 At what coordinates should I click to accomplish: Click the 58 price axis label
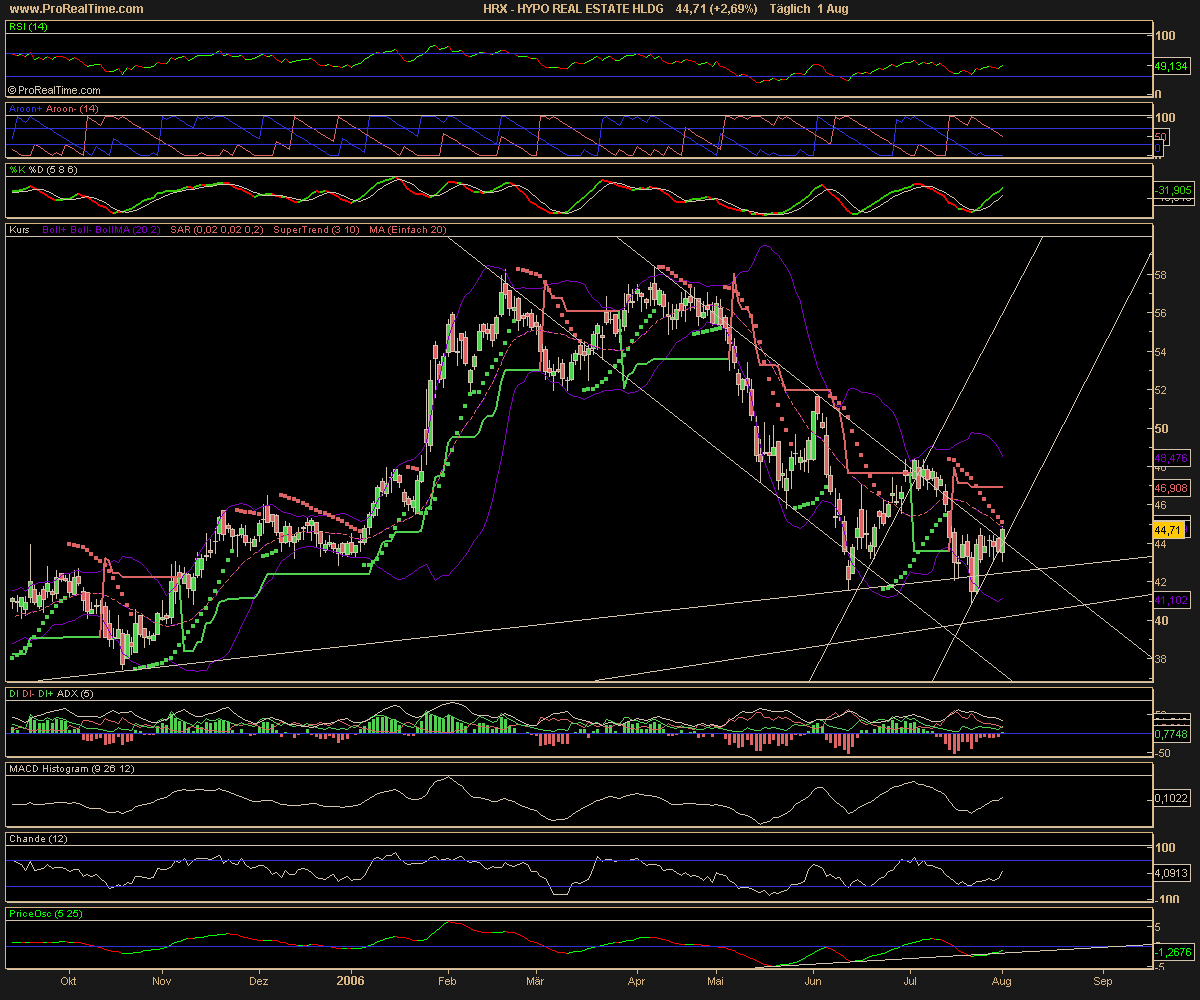pyautogui.click(x=1162, y=274)
